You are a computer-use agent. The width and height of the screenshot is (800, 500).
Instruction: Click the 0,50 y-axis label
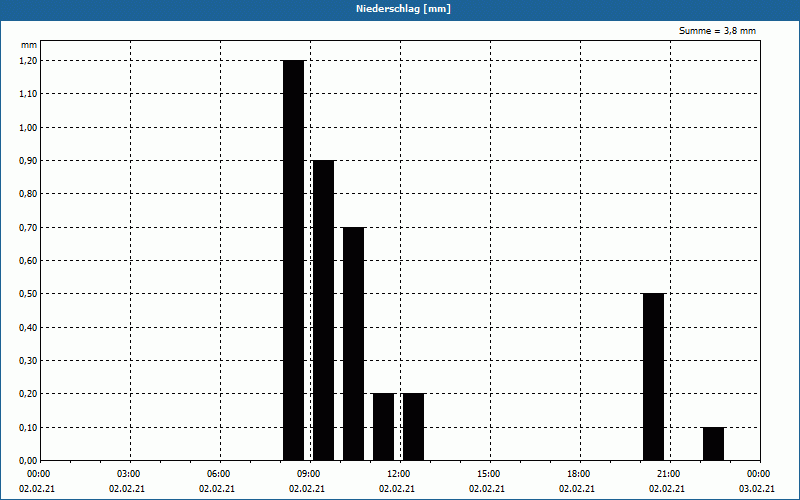28,294
